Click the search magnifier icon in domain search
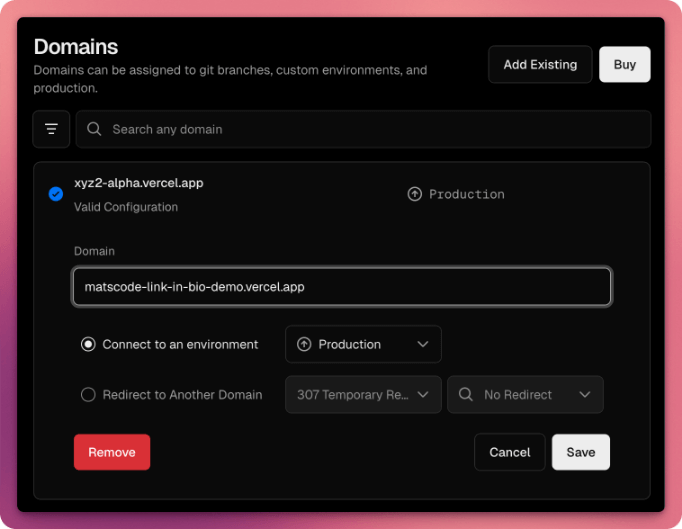This screenshot has height=529, width=682. [x=94, y=129]
